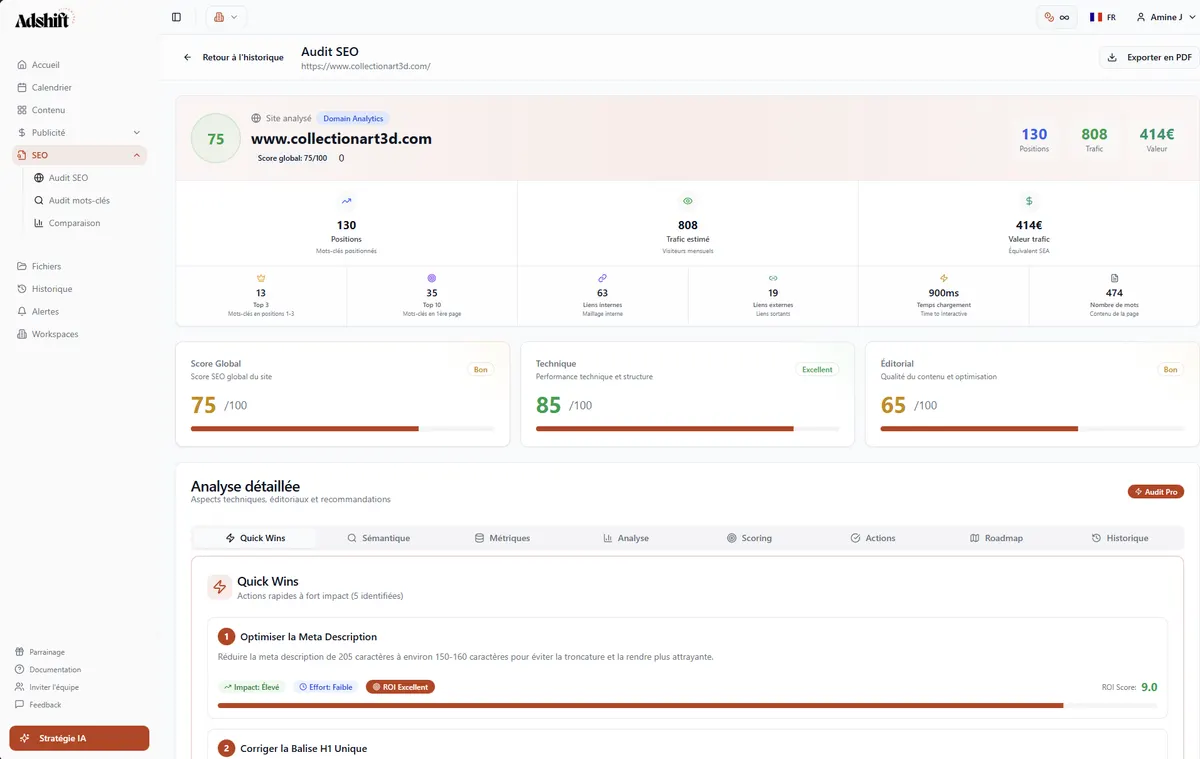The height and width of the screenshot is (759, 1200).
Task: Open the Amine J user menu
Action: (1164, 17)
